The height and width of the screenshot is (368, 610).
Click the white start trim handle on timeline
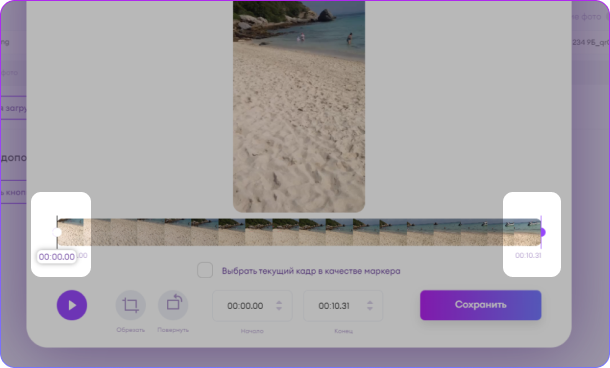[57, 232]
